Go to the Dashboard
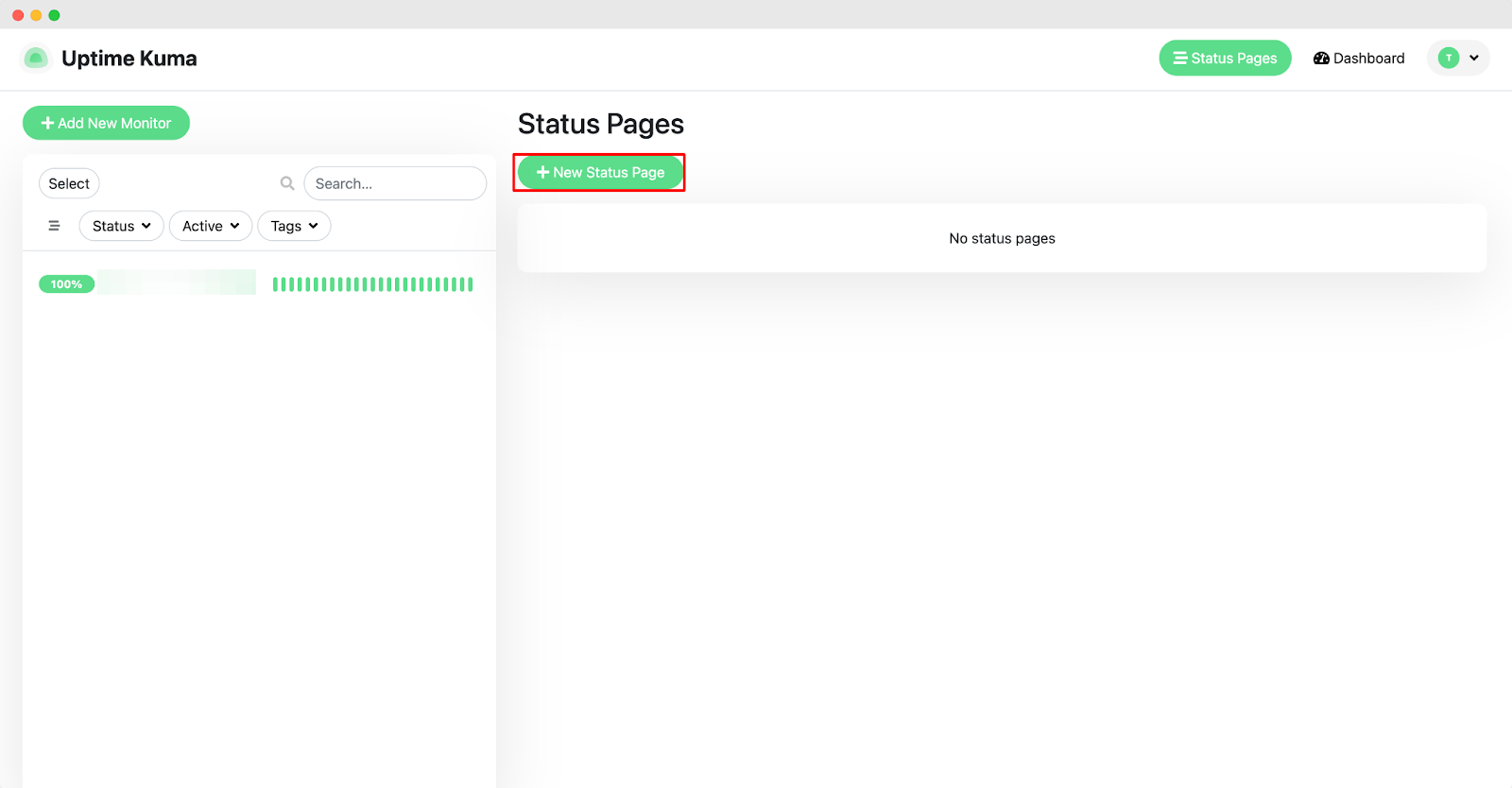 [1359, 59]
